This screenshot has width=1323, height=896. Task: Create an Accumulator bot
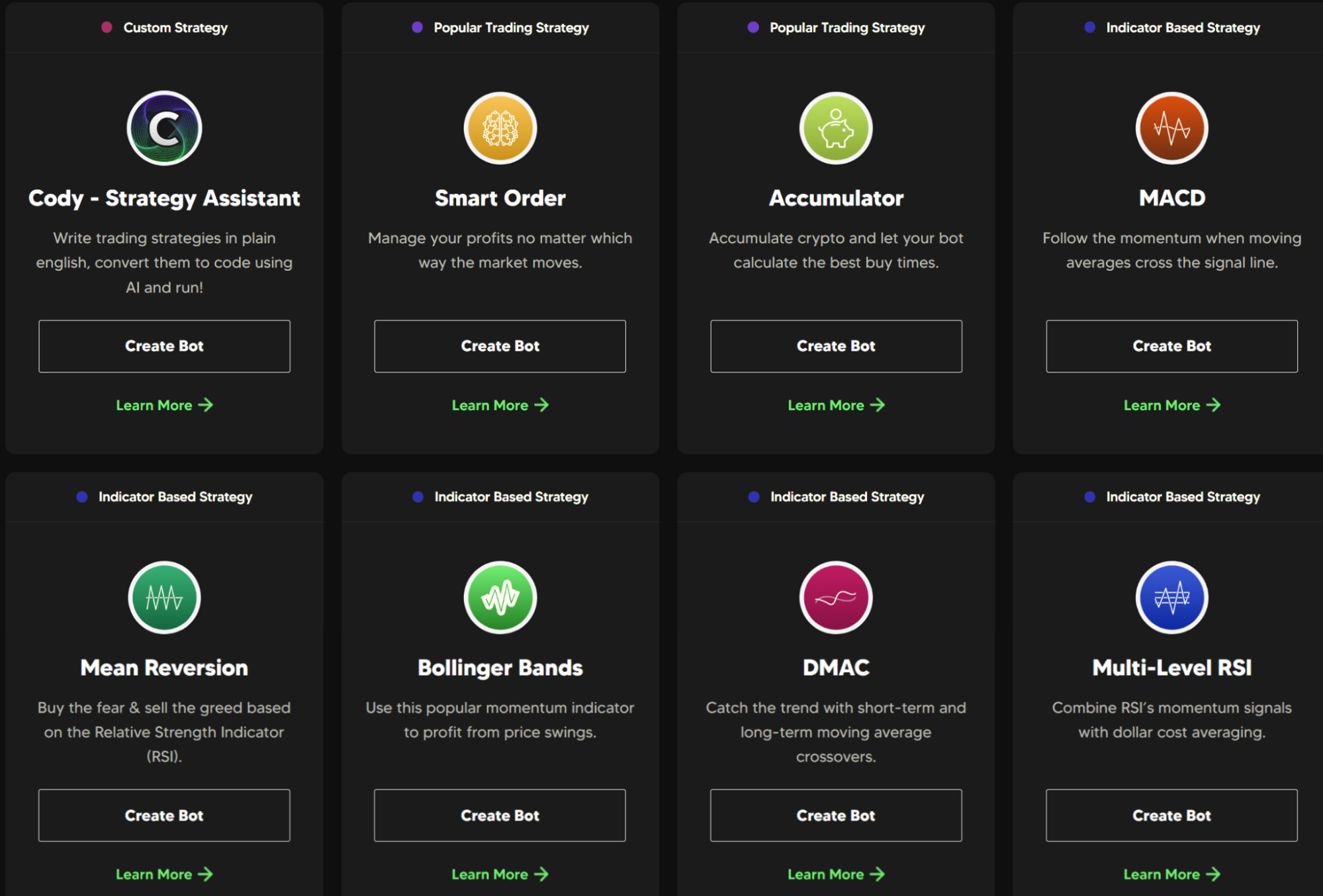836,346
